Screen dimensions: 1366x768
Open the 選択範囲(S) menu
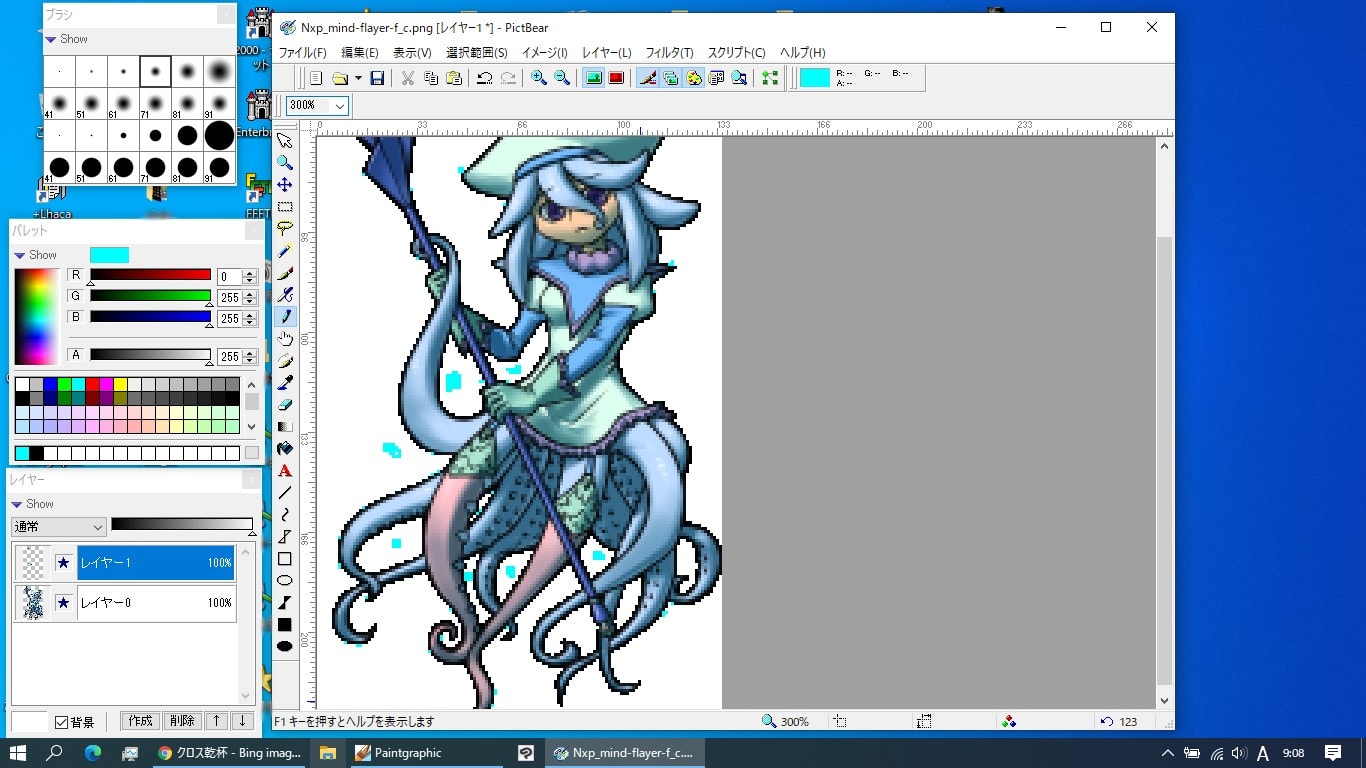(x=476, y=53)
